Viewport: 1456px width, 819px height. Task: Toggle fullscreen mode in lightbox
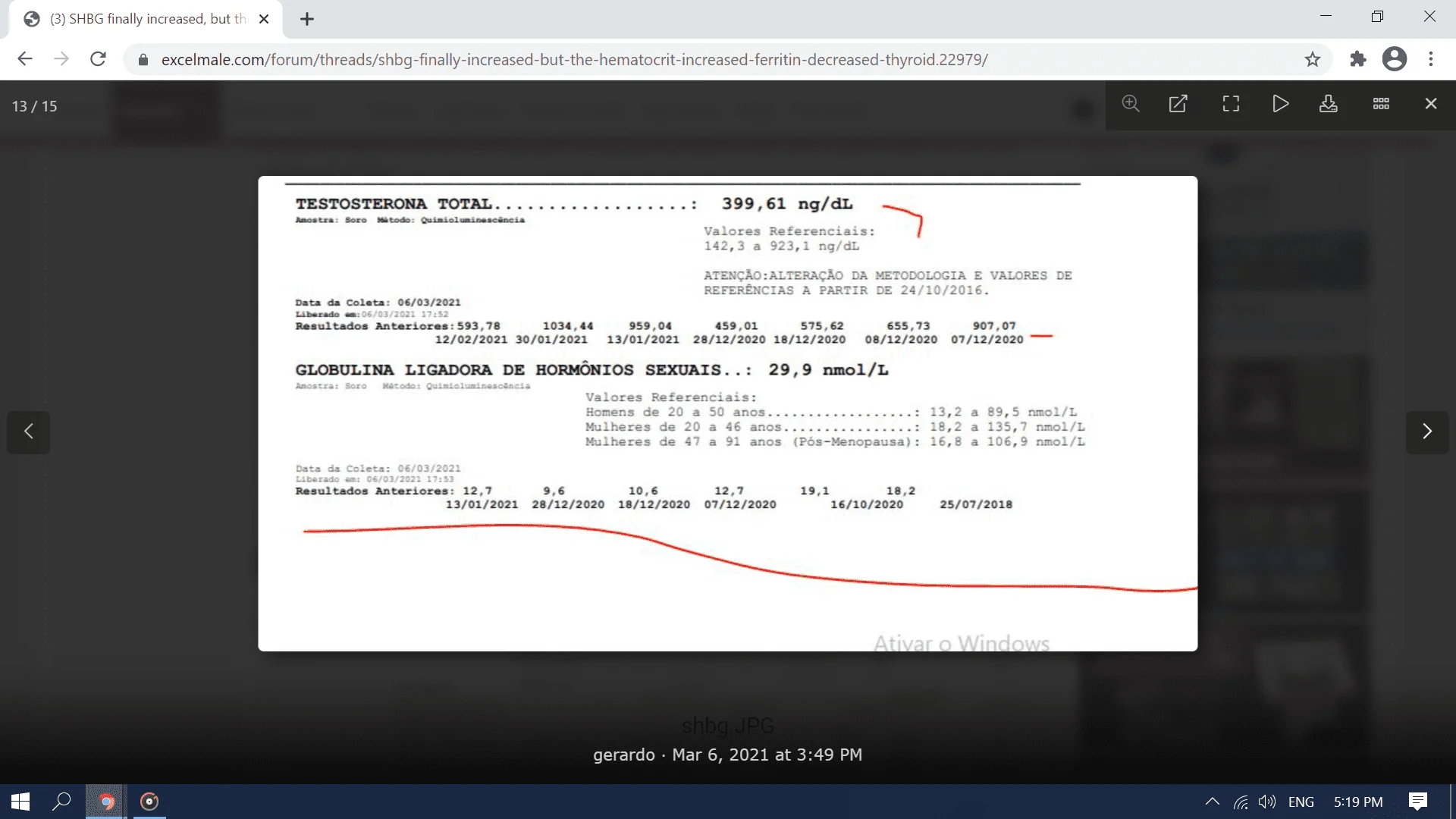(1231, 104)
